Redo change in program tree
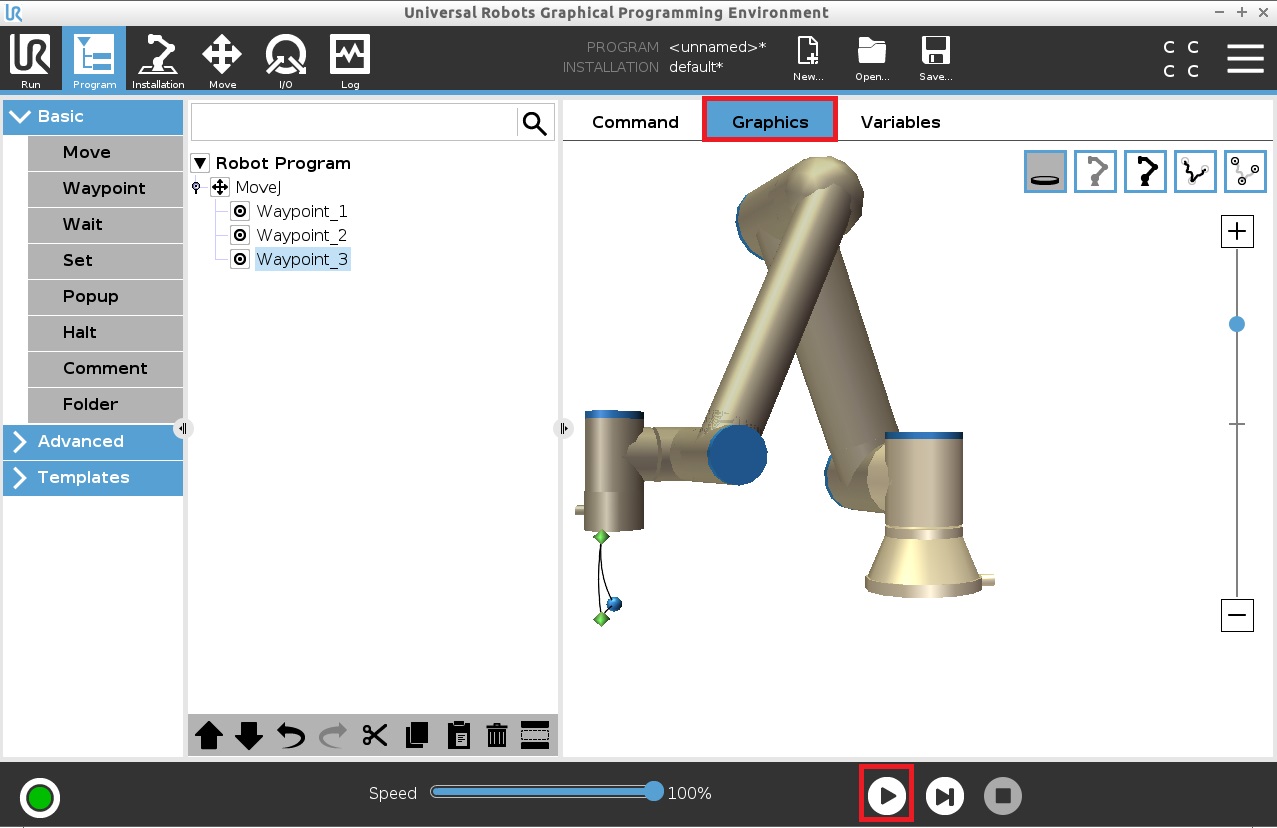 point(333,736)
